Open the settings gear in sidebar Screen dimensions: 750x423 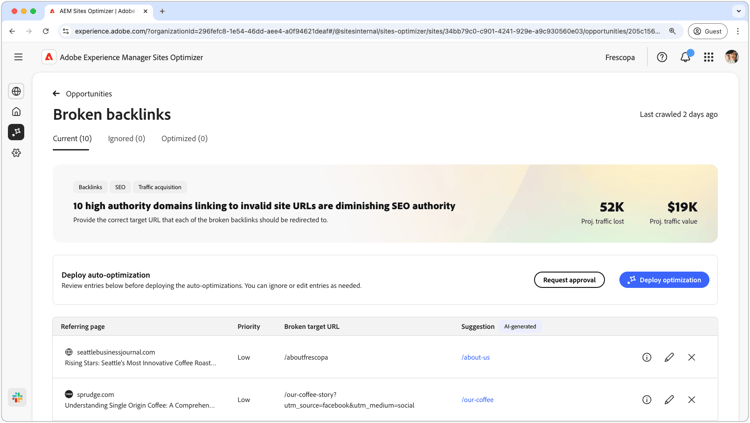tap(16, 153)
